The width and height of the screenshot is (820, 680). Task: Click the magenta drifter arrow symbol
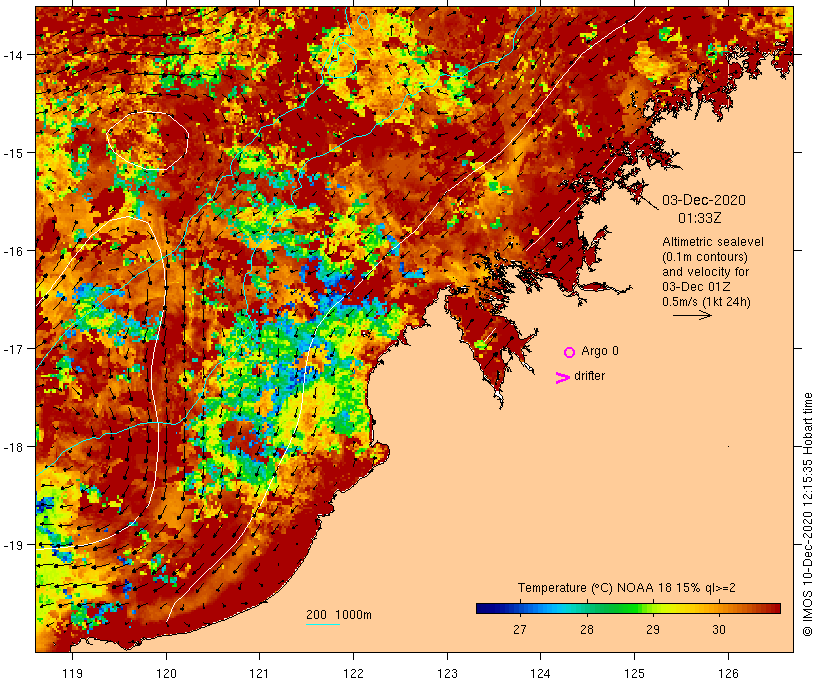[x=562, y=378]
